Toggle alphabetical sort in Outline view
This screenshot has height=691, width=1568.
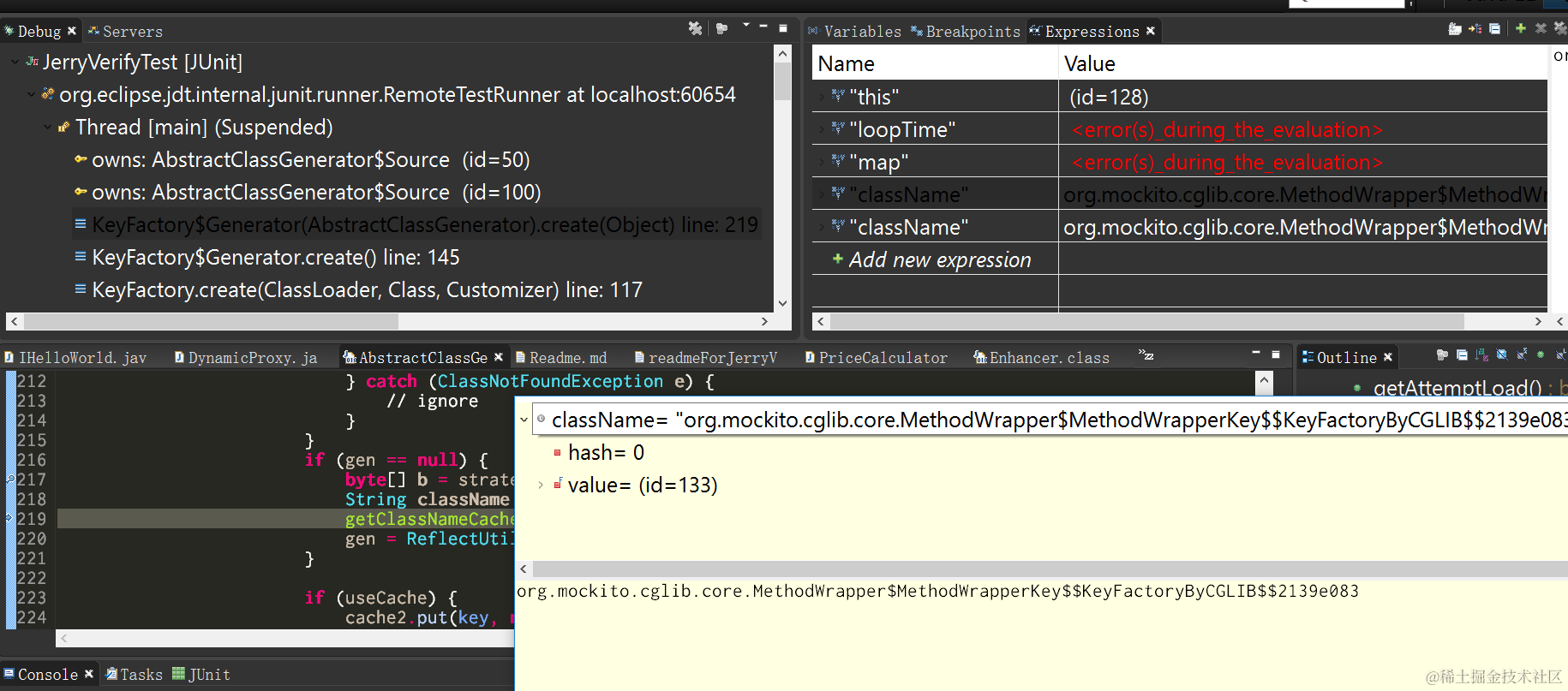pos(1482,354)
